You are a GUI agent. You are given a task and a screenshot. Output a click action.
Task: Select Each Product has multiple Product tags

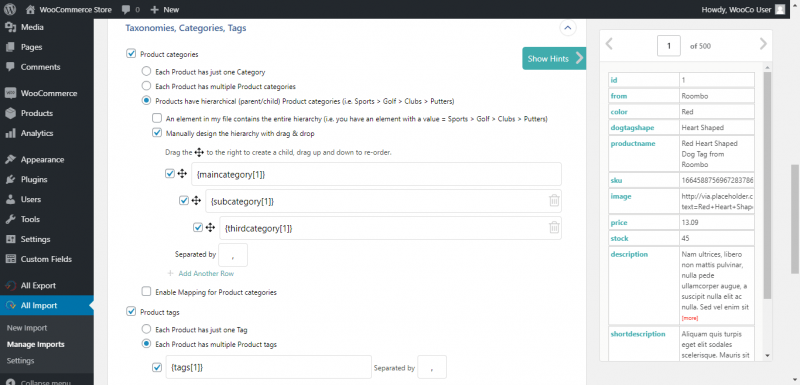coord(146,344)
